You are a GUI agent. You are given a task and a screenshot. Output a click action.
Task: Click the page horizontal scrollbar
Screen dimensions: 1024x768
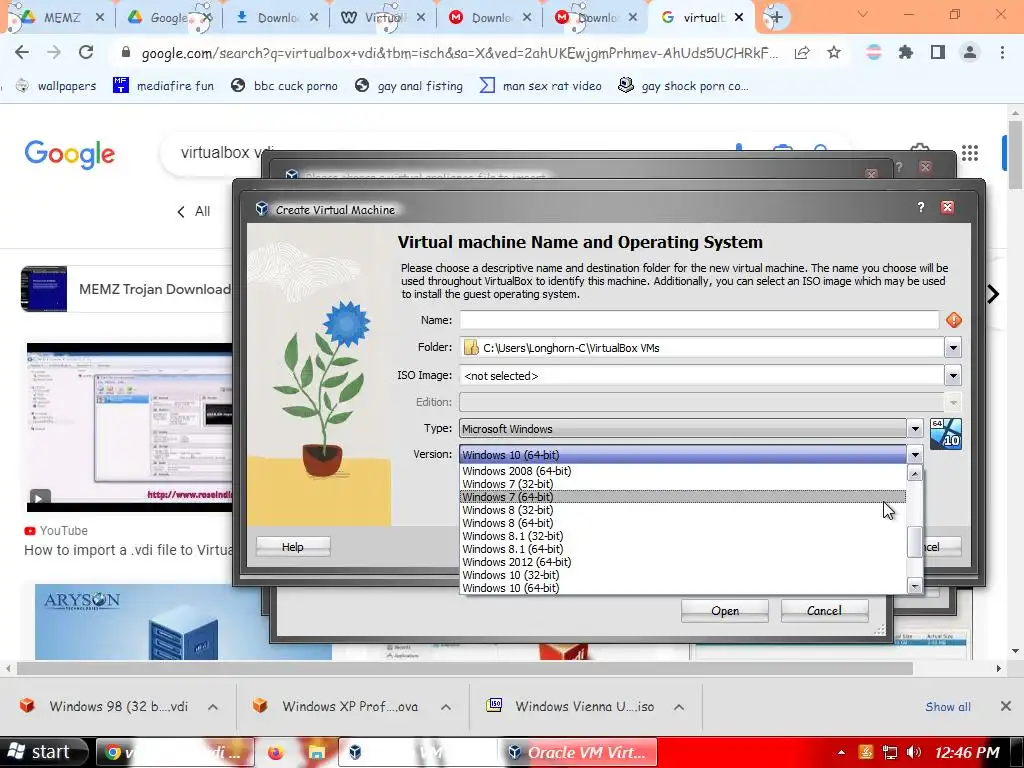coord(465,668)
